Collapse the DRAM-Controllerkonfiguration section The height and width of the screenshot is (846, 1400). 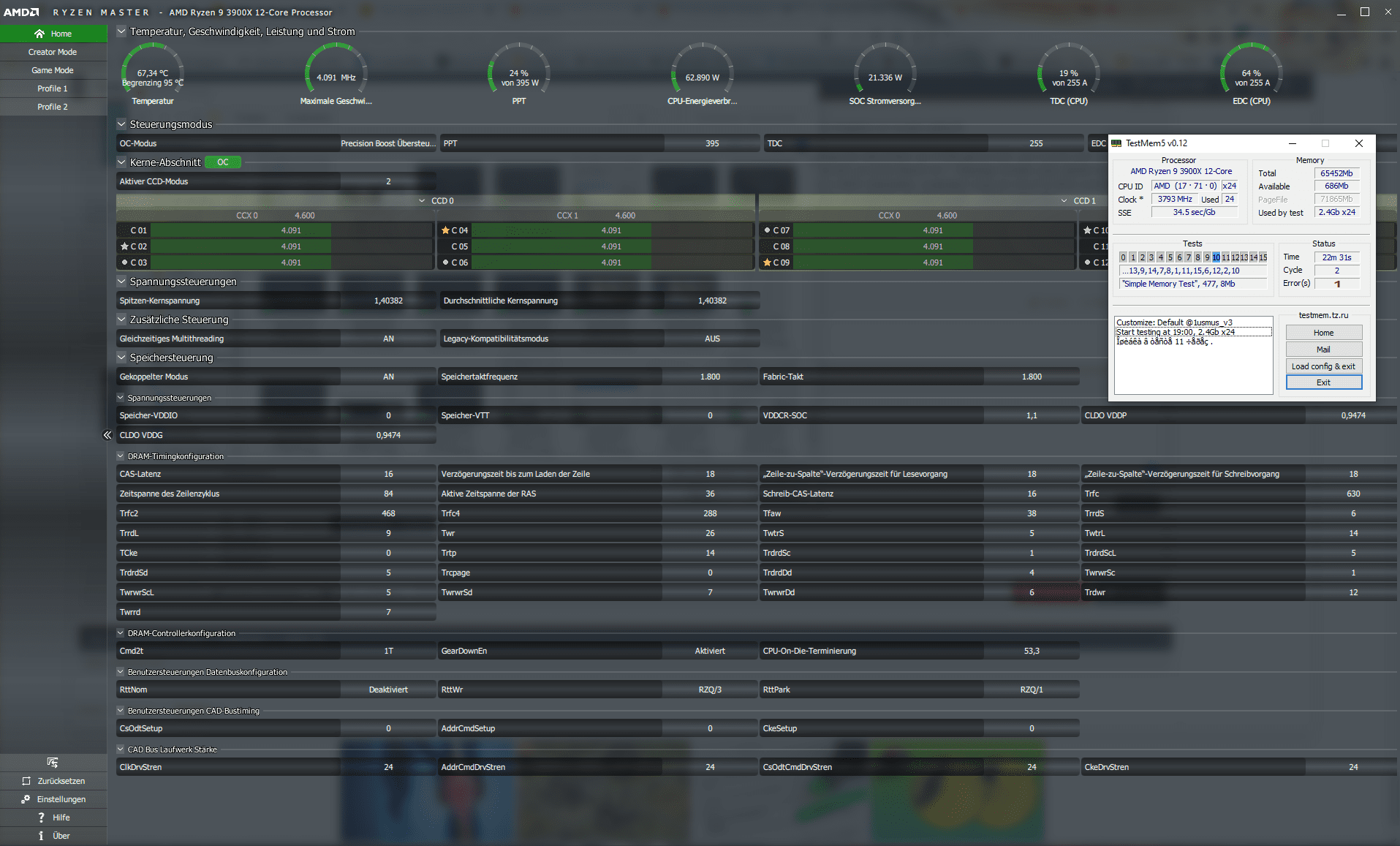pyautogui.click(x=121, y=633)
